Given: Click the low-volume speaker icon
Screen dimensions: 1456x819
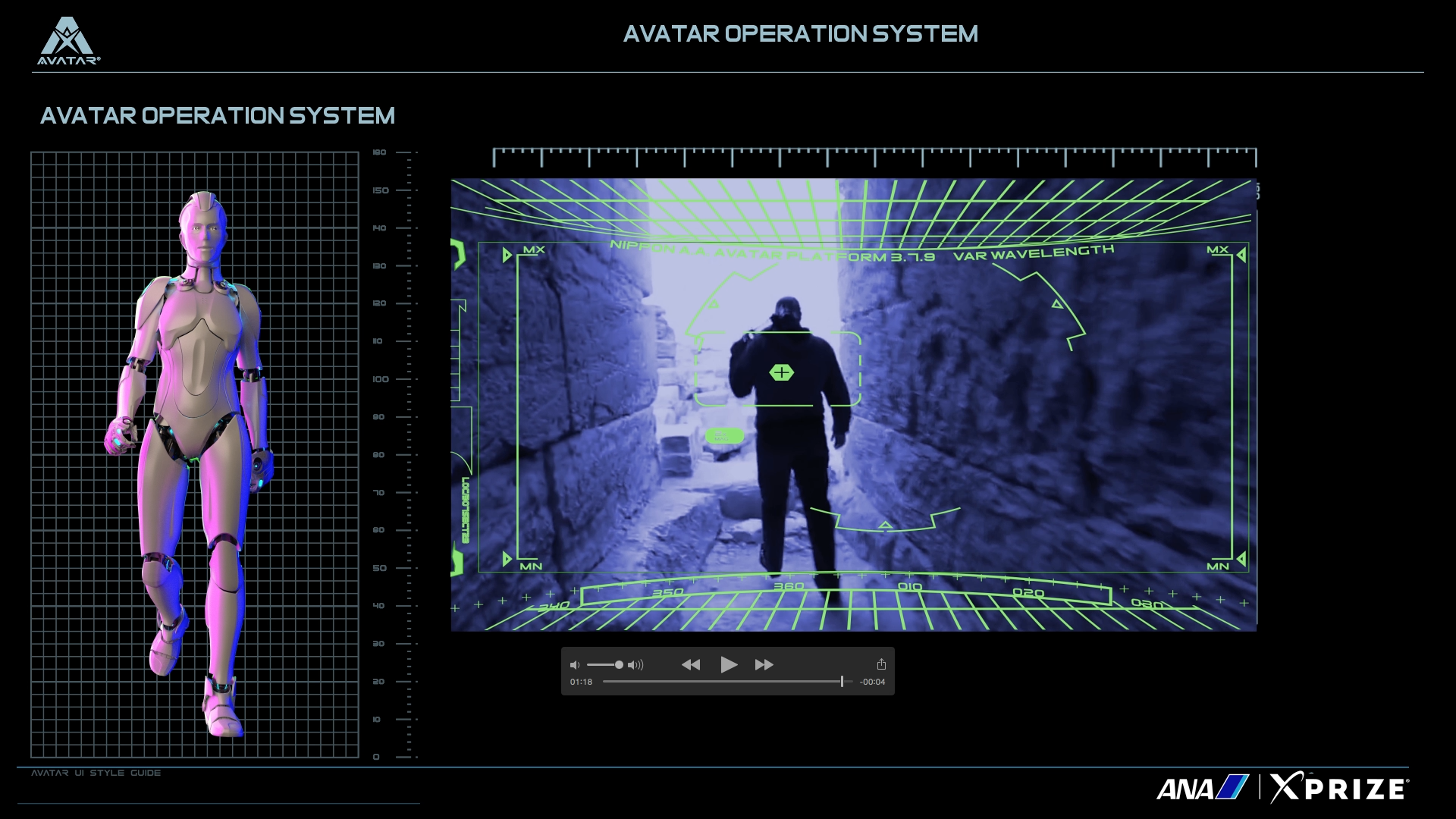Looking at the screenshot, I should [x=575, y=665].
